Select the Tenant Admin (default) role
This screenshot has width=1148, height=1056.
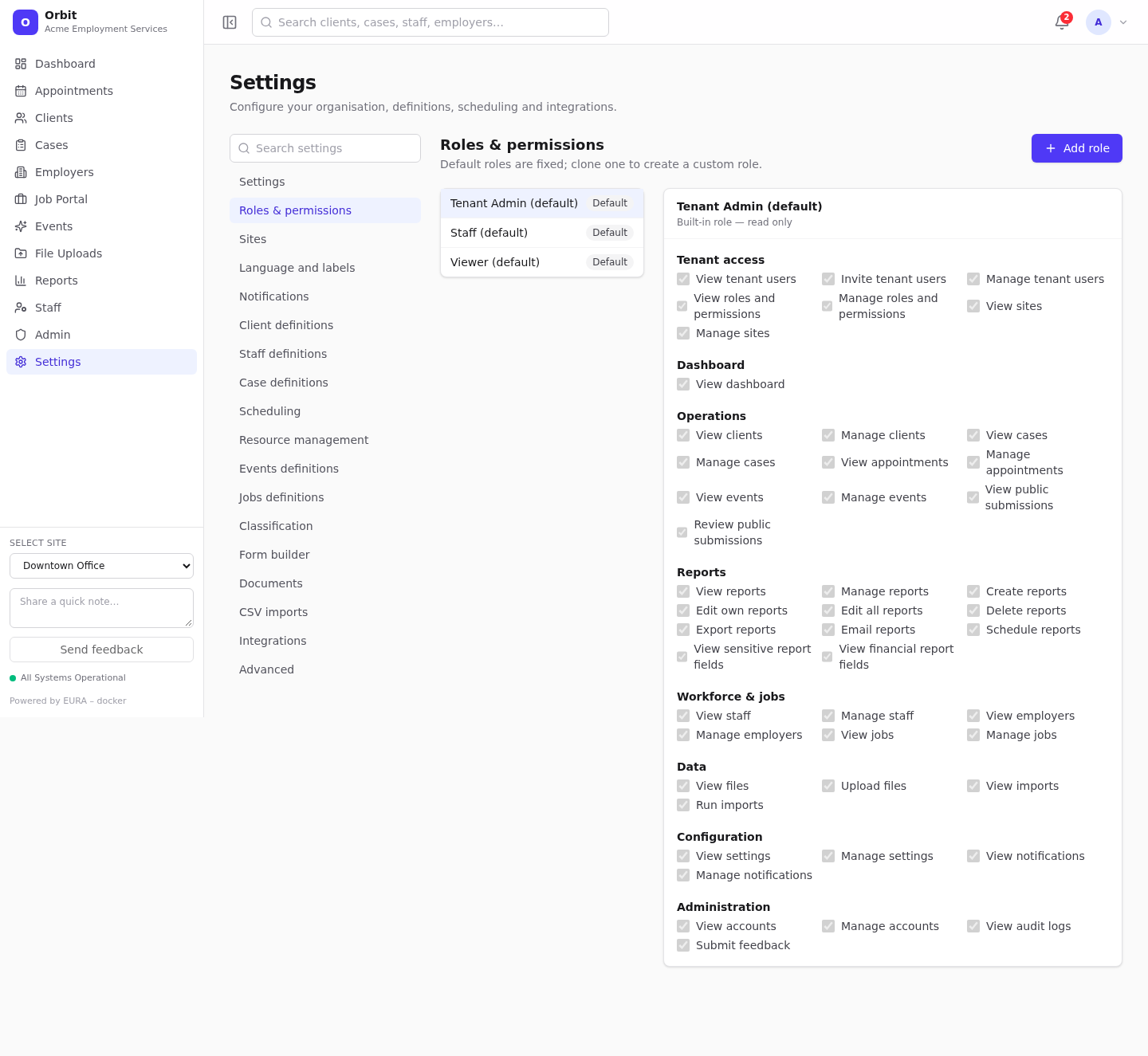point(542,203)
